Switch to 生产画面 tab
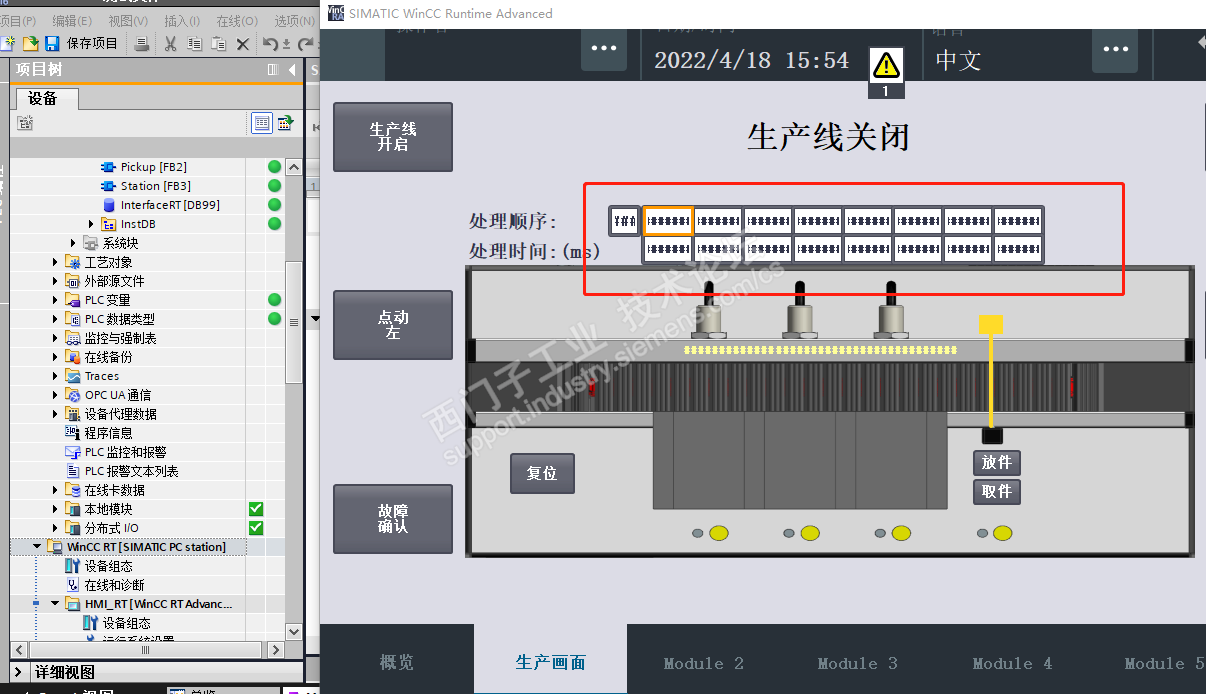Screen dimensions: 1206x694 551,662
